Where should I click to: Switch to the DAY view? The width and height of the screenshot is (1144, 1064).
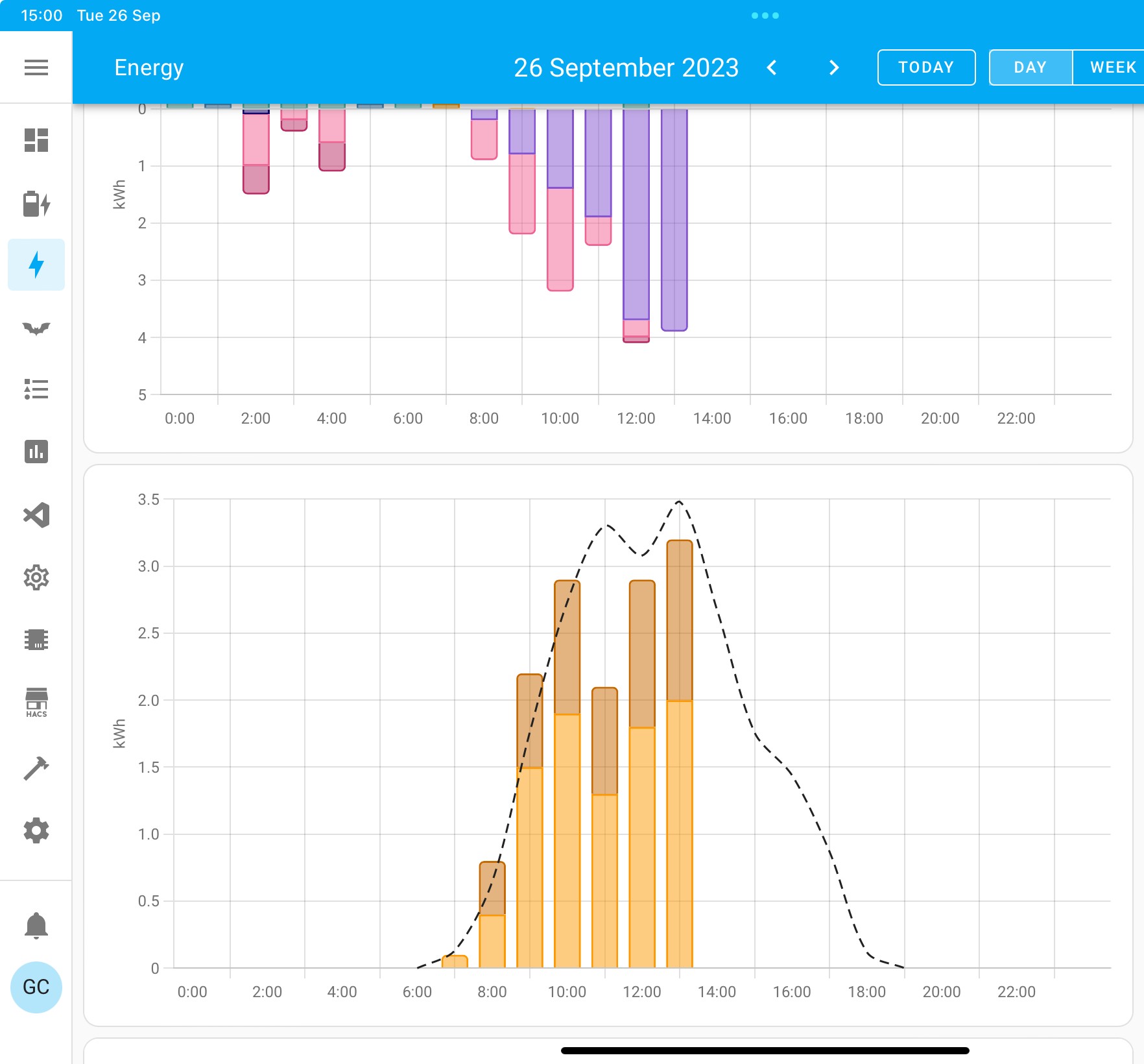tap(1031, 67)
